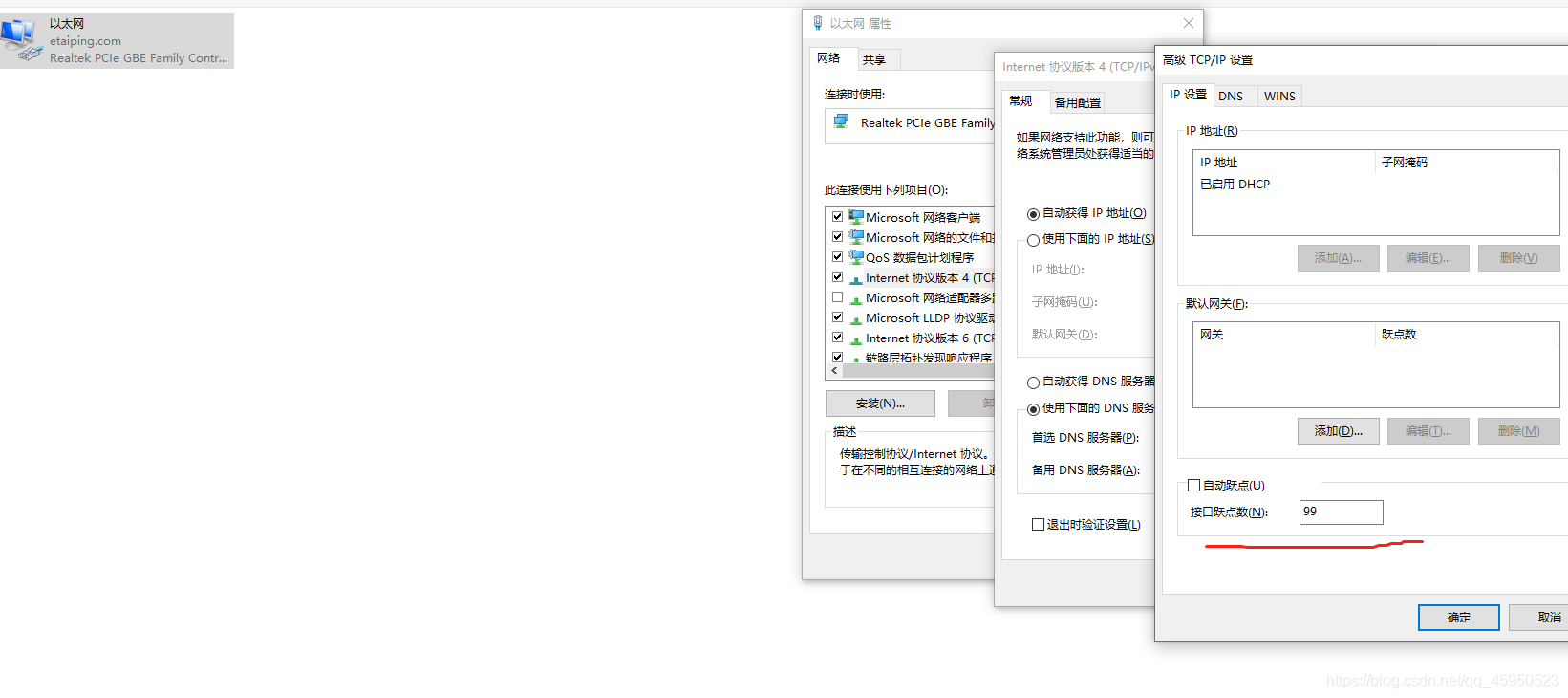
Task: Click the IP 地址 column header
Action: [x=1284, y=163]
